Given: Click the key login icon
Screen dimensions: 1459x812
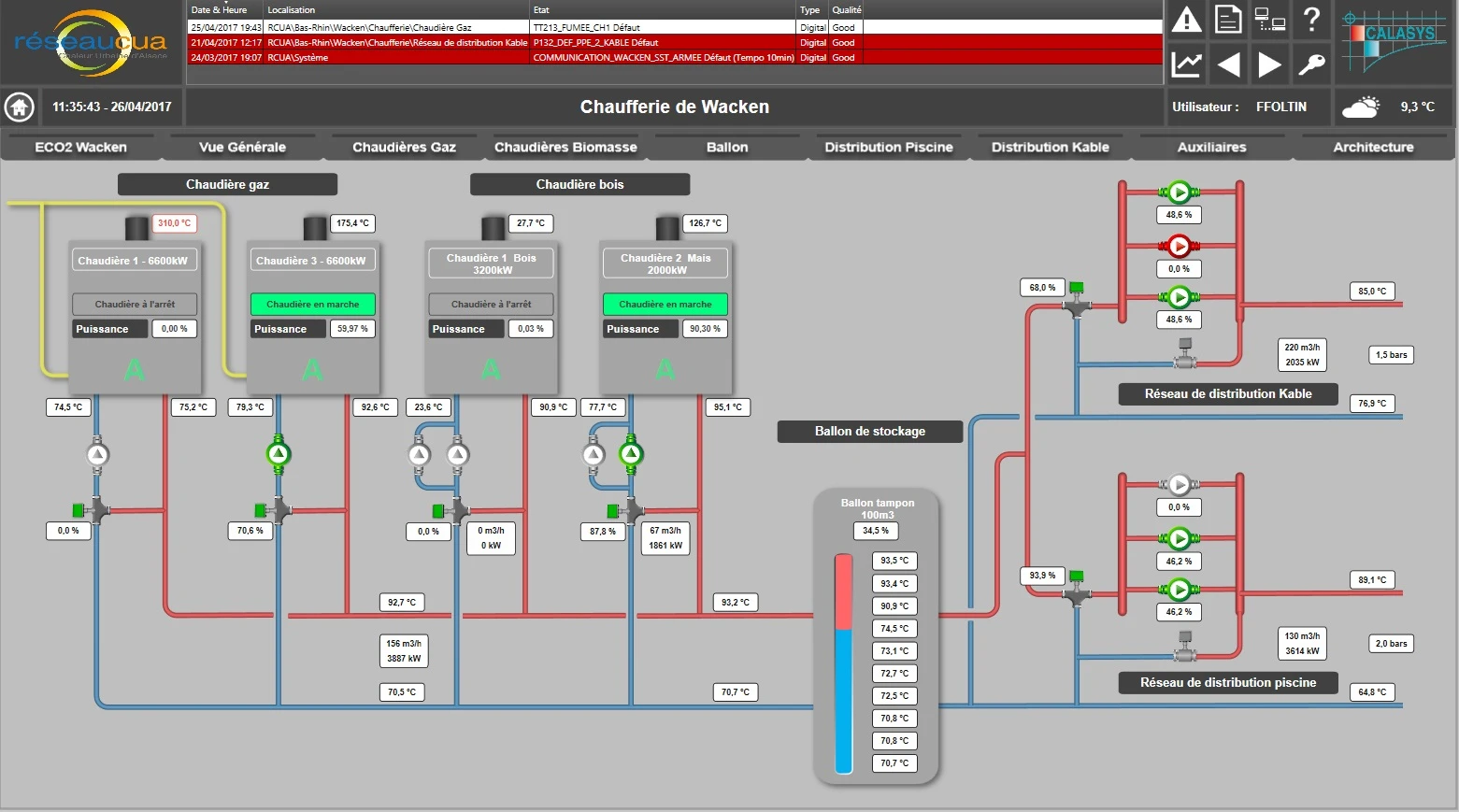Looking at the screenshot, I should click(x=1311, y=64).
